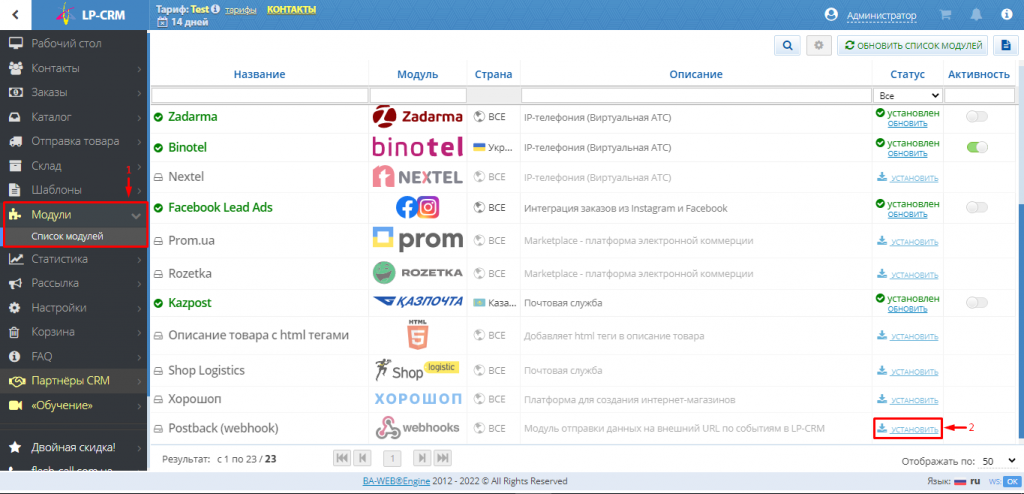
Task: Click the Prom module logo
Action: [417, 240]
